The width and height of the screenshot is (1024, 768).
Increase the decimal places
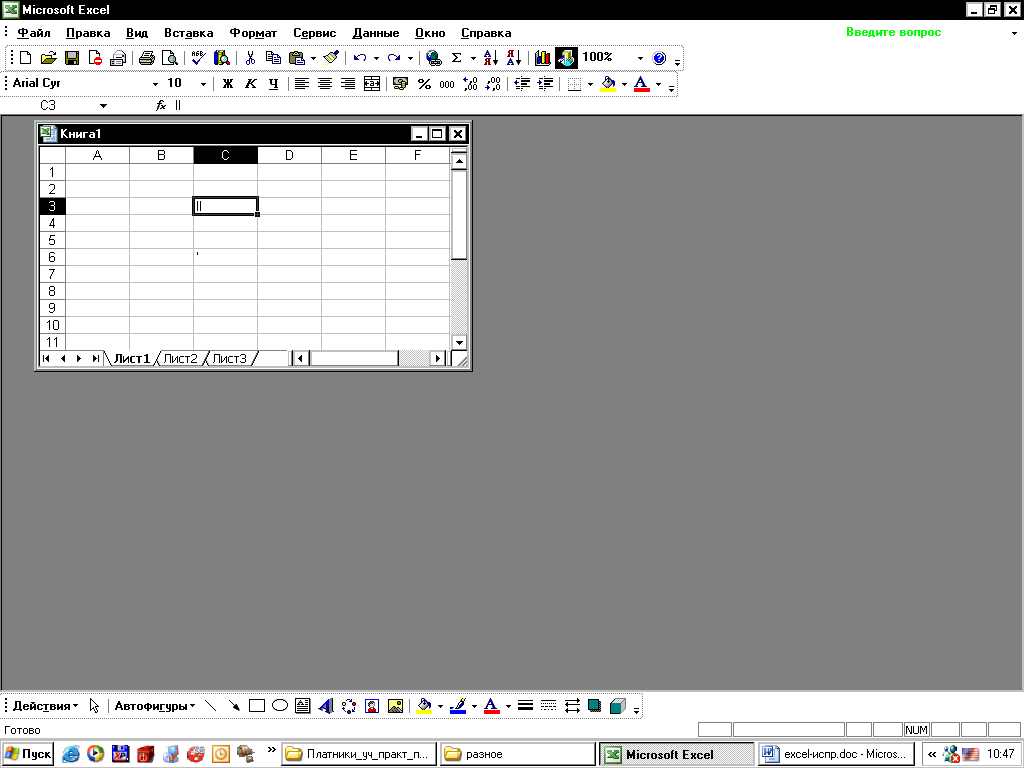coord(470,84)
